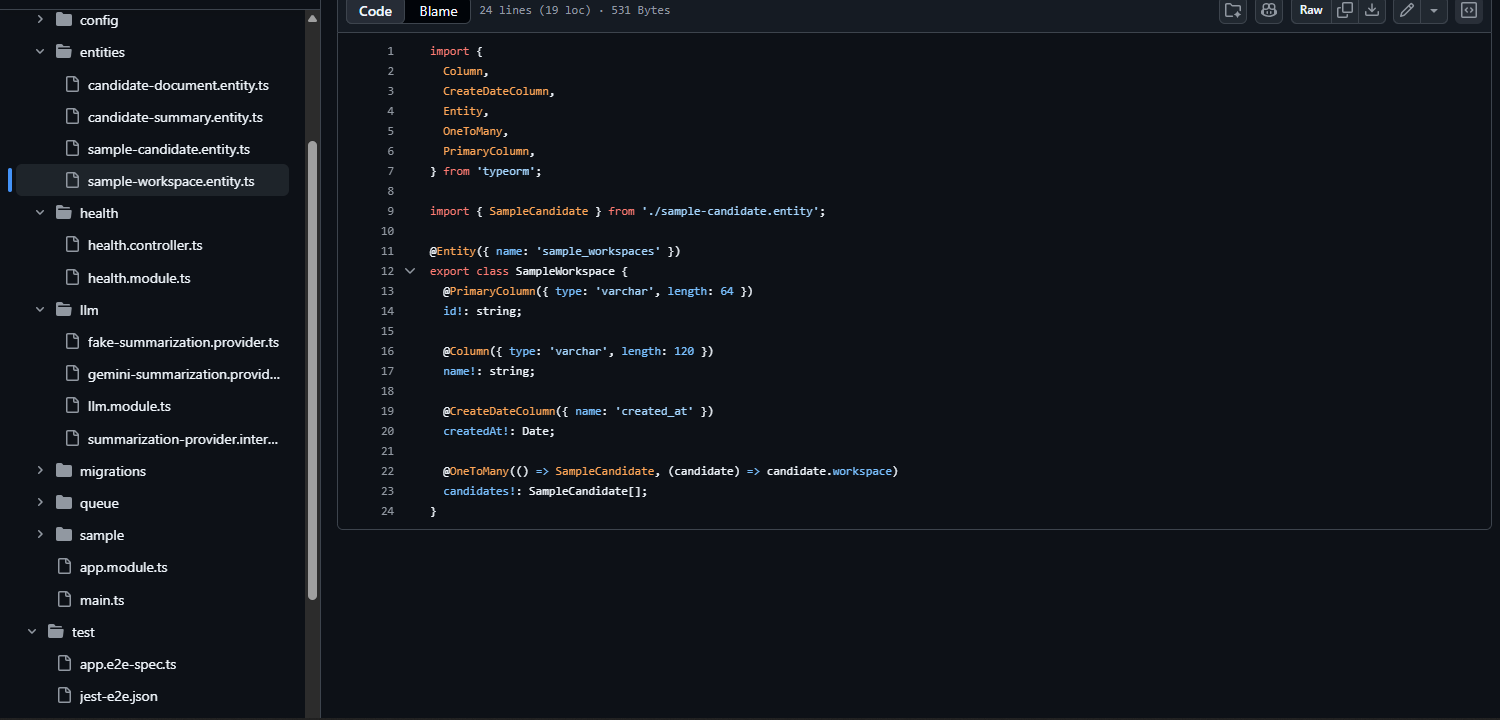This screenshot has height=720, width=1500.
Task: Click the migrations folder icon
Action: 64,471
